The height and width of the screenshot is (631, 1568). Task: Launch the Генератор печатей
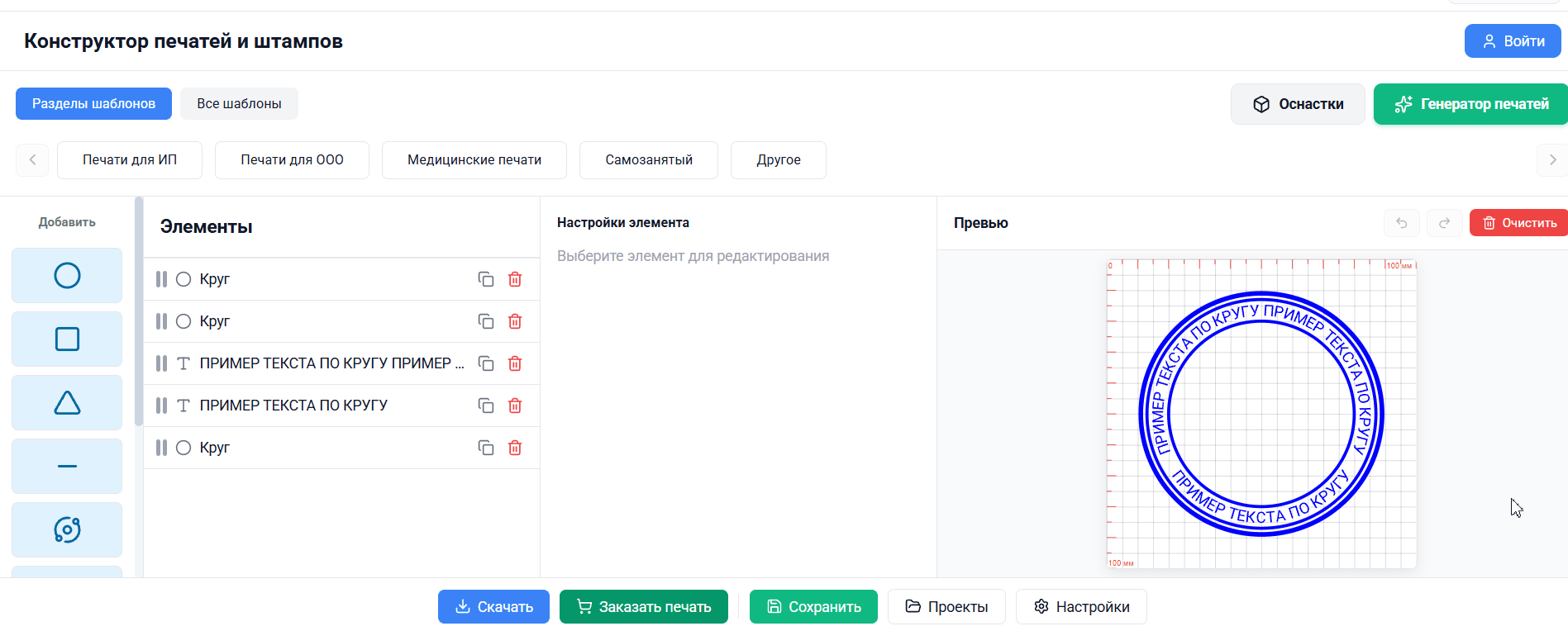[x=1471, y=104]
